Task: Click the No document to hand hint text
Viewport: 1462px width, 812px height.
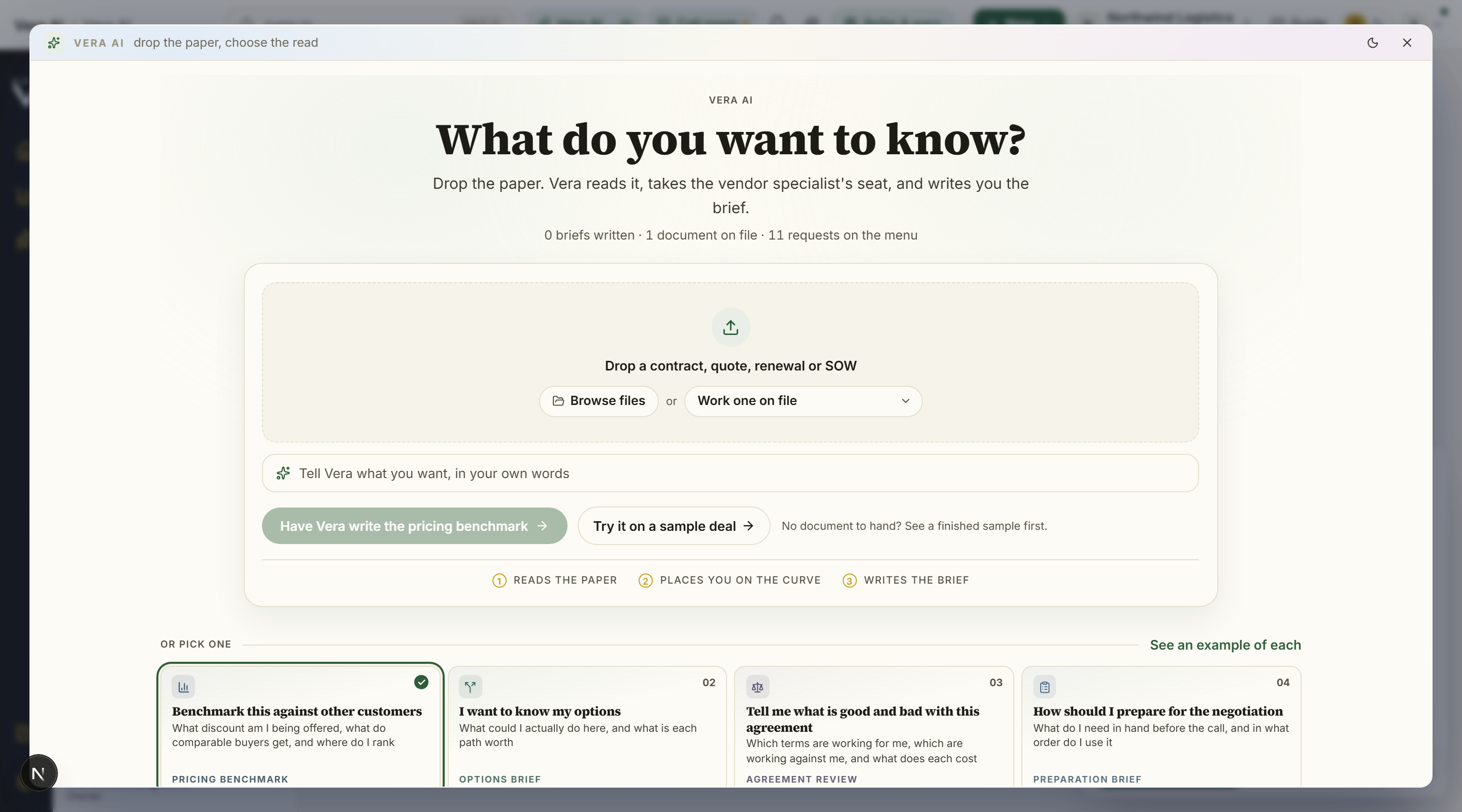Action: tap(914, 526)
